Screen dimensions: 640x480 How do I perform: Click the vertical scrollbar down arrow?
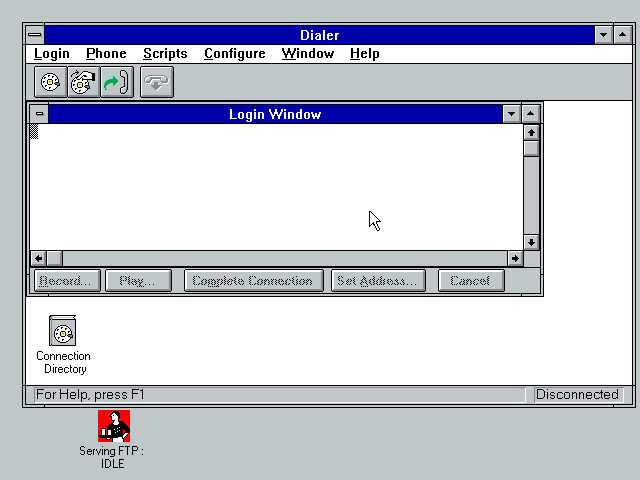point(531,242)
